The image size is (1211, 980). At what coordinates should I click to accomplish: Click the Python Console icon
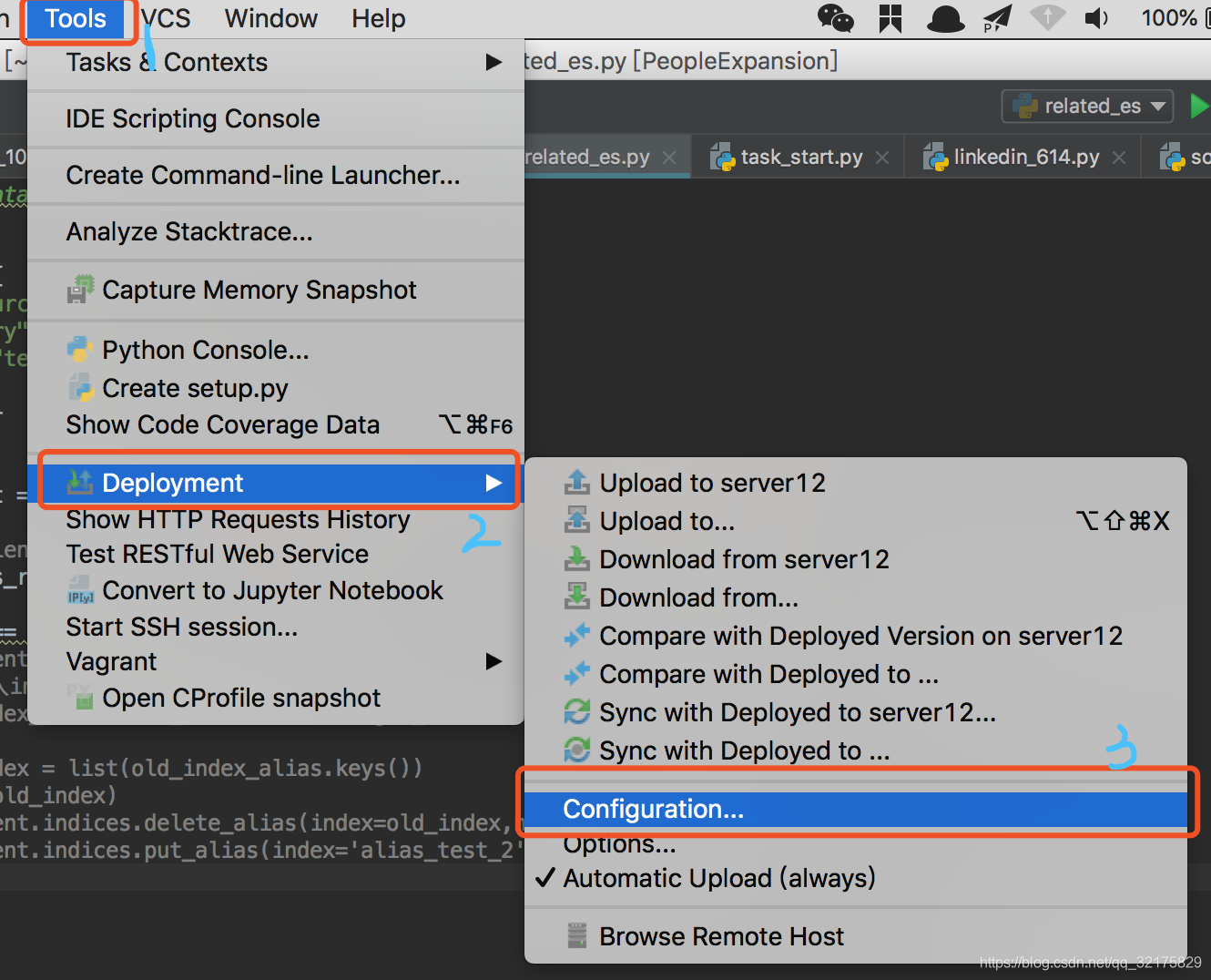click(x=80, y=350)
